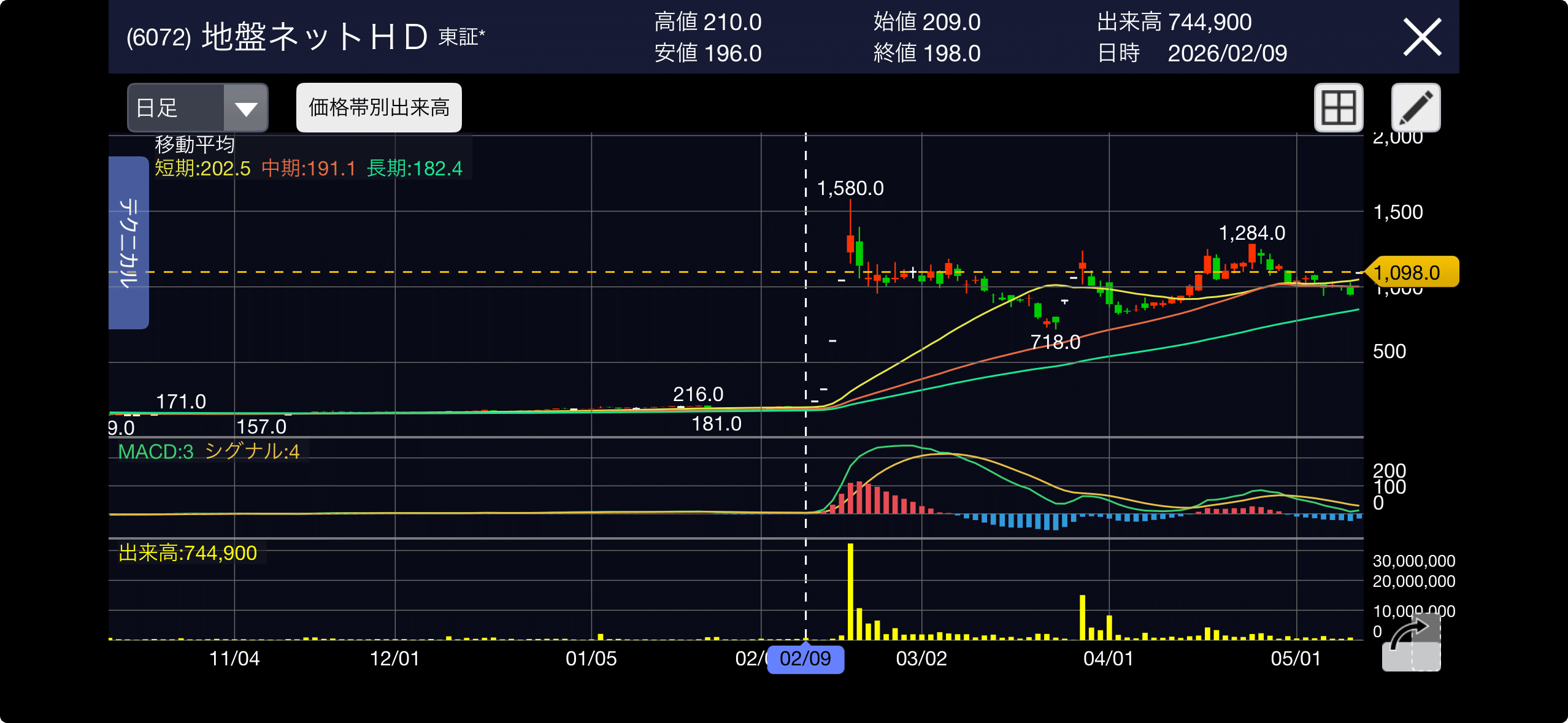Tap the 05/01 date axis label

[1296, 659]
